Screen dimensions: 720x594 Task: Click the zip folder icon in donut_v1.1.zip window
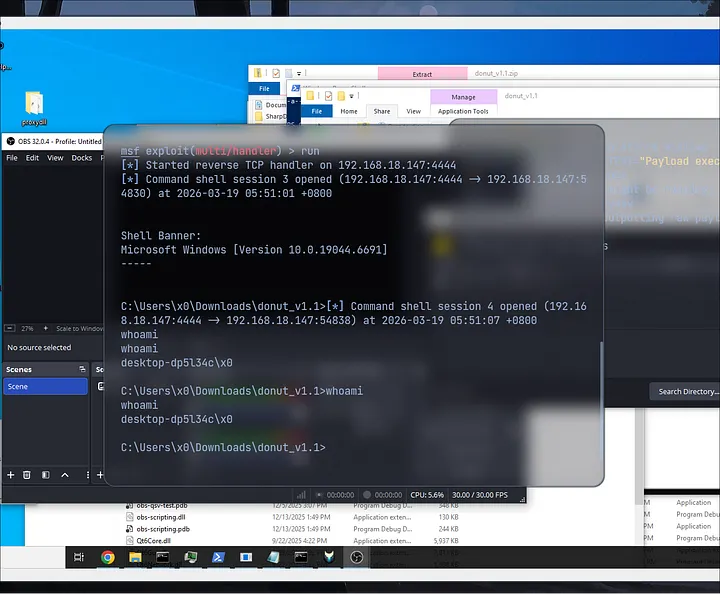click(x=258, y=73)
